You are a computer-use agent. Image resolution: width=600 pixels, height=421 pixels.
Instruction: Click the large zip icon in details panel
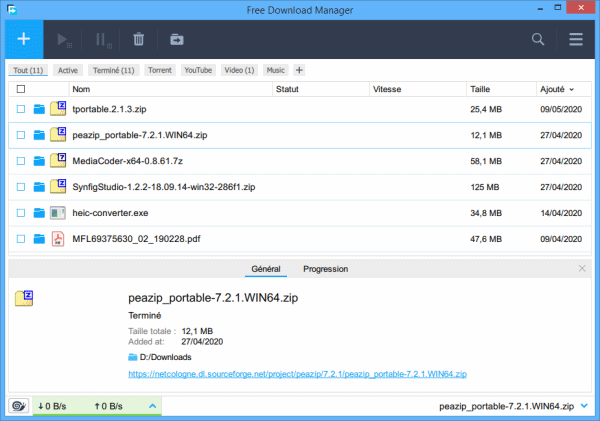click(24, 298)
